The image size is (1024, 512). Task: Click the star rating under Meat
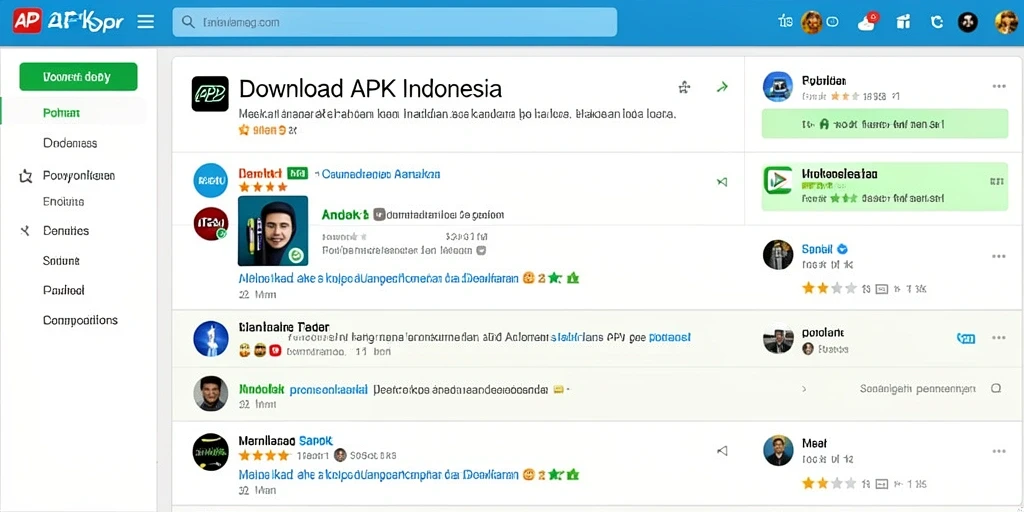(829, 483)
